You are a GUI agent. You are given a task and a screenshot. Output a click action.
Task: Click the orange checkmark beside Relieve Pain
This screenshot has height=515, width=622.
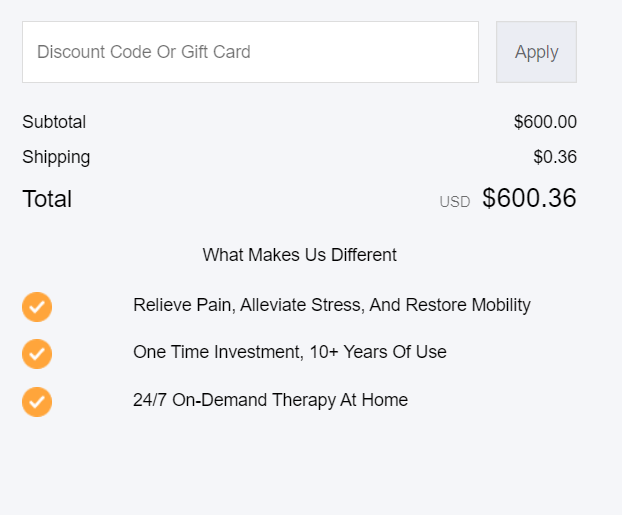[x=37, y=307]
